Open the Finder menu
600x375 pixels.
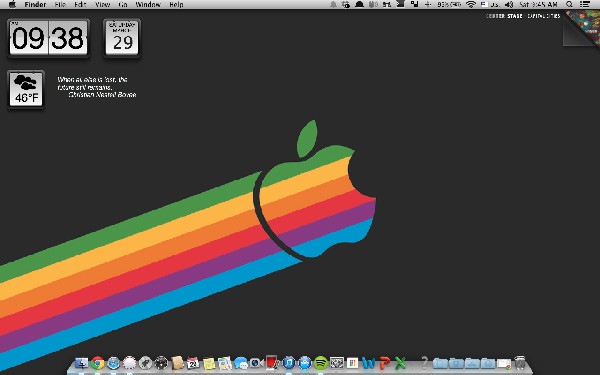pos(35,5)
